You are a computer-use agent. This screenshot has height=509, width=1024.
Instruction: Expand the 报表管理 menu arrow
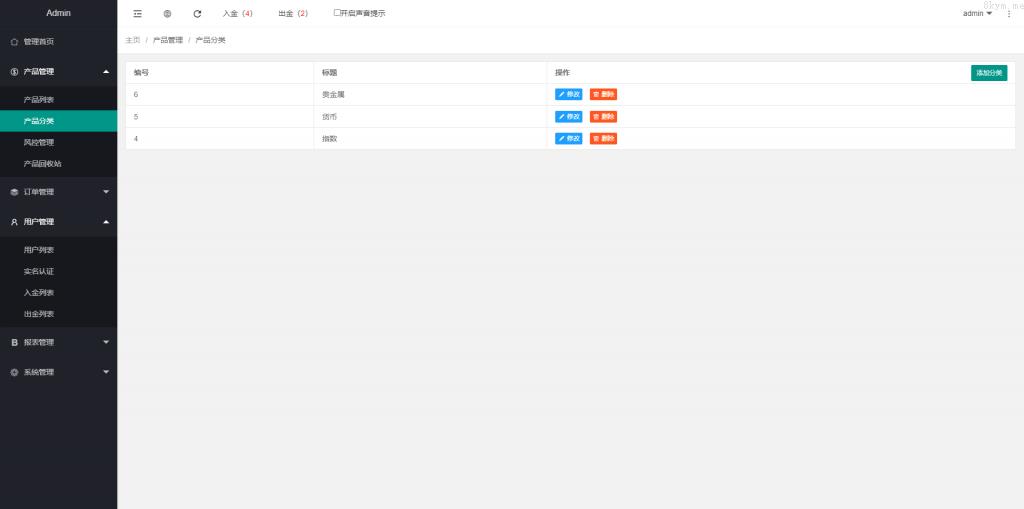[106, 342]
